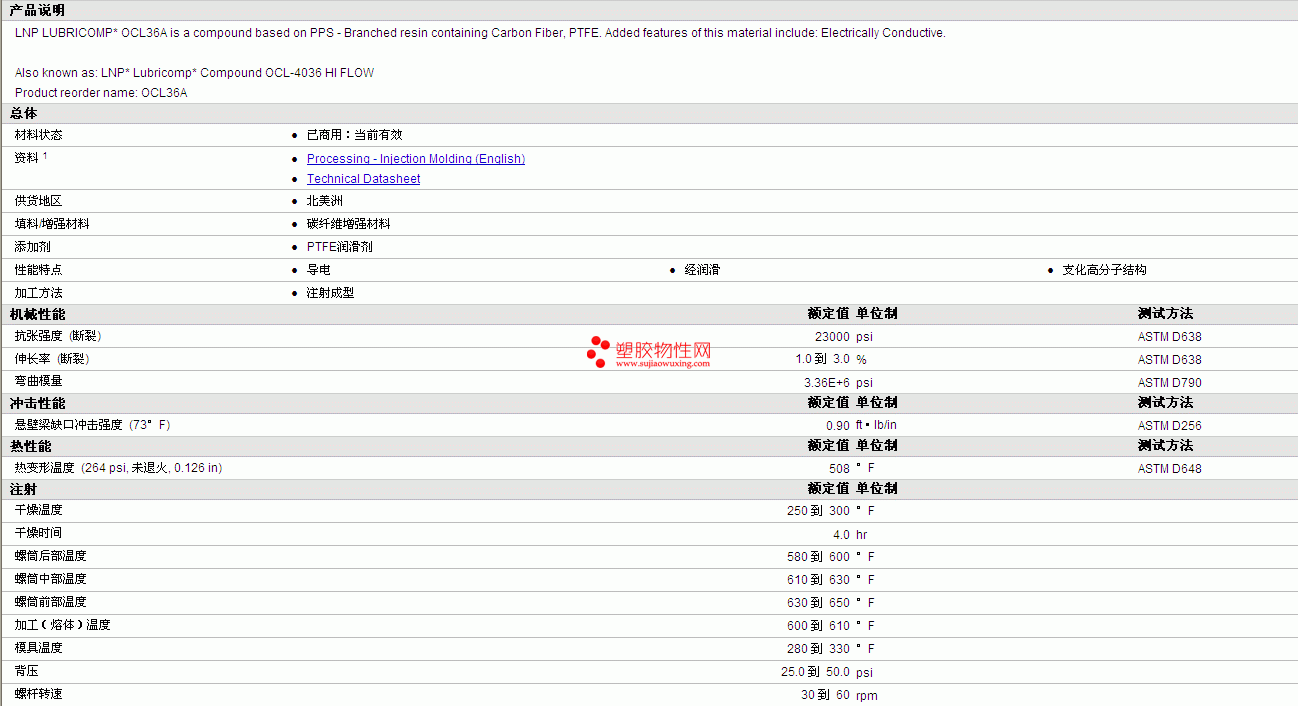This screenshot has height=706, width=1298.
Task: Click the product description line mentioning PPS resin
Action: point(480,33)
